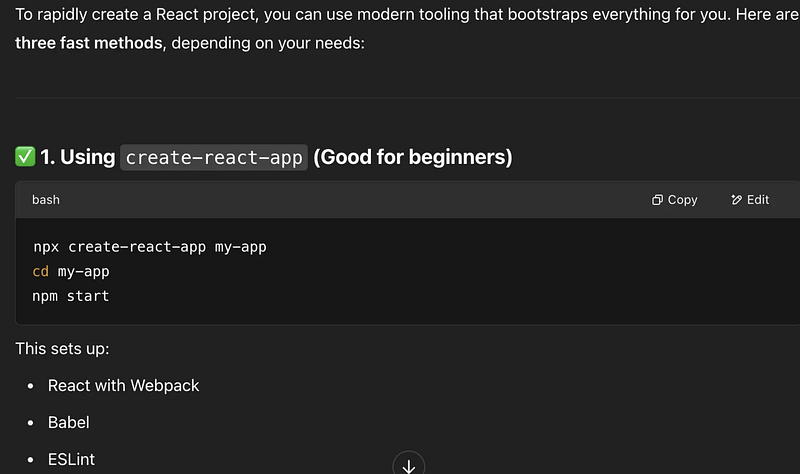Click the scroll-to-bottom down arrow button
This screenshot has width=800, height=474.
[x=408, y=465]
